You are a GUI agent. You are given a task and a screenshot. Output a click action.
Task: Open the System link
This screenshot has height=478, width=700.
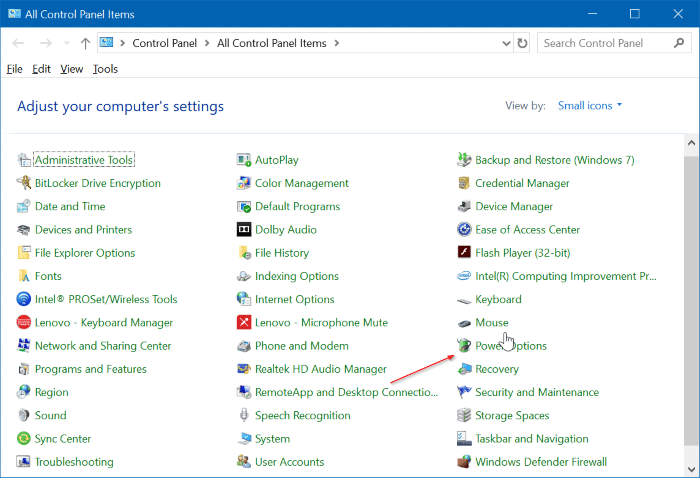pos(272,439)
